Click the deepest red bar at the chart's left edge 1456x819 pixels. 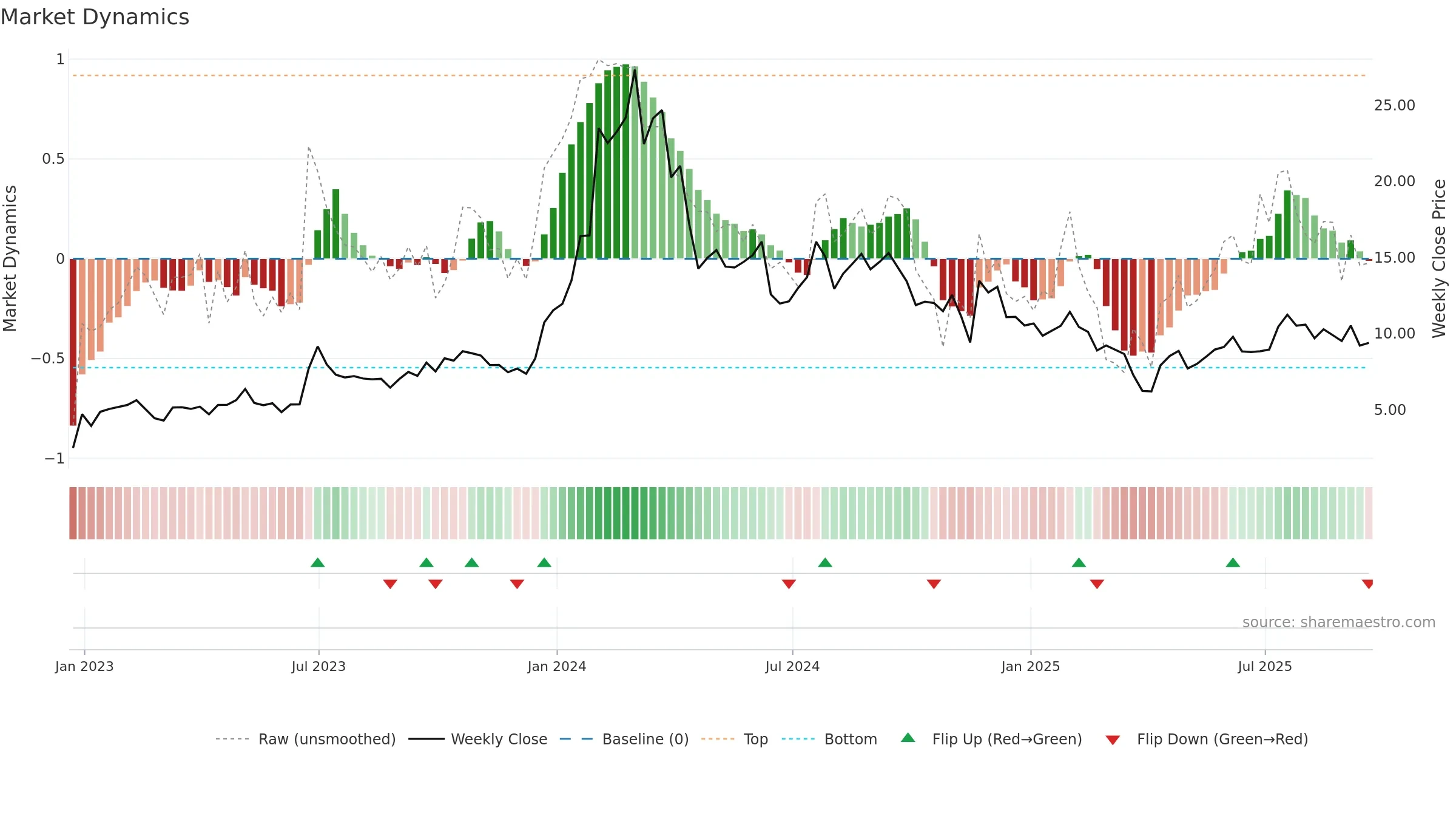click(x=73, y=342)
